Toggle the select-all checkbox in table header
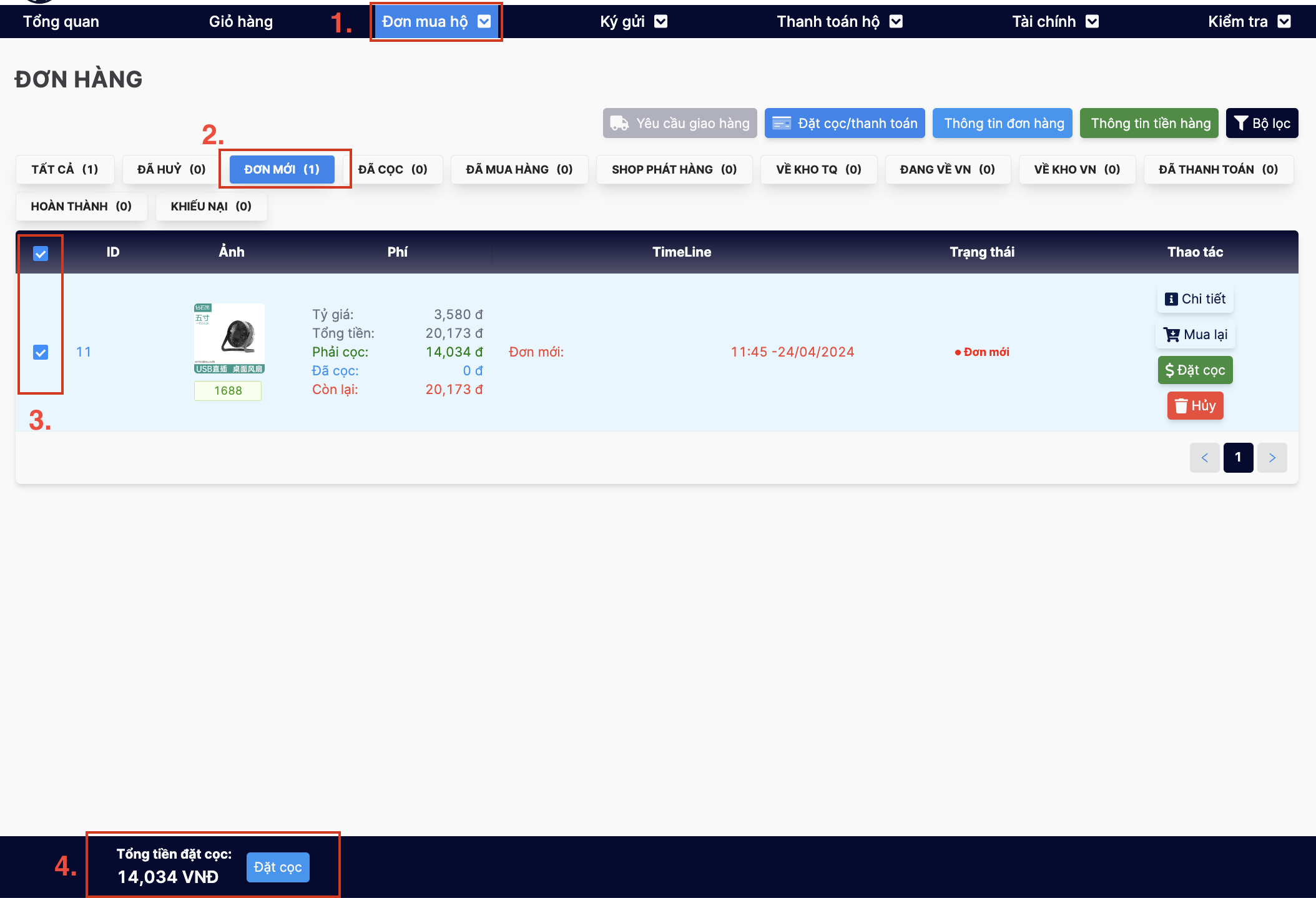1316x898 pixels. pos(41,254)
